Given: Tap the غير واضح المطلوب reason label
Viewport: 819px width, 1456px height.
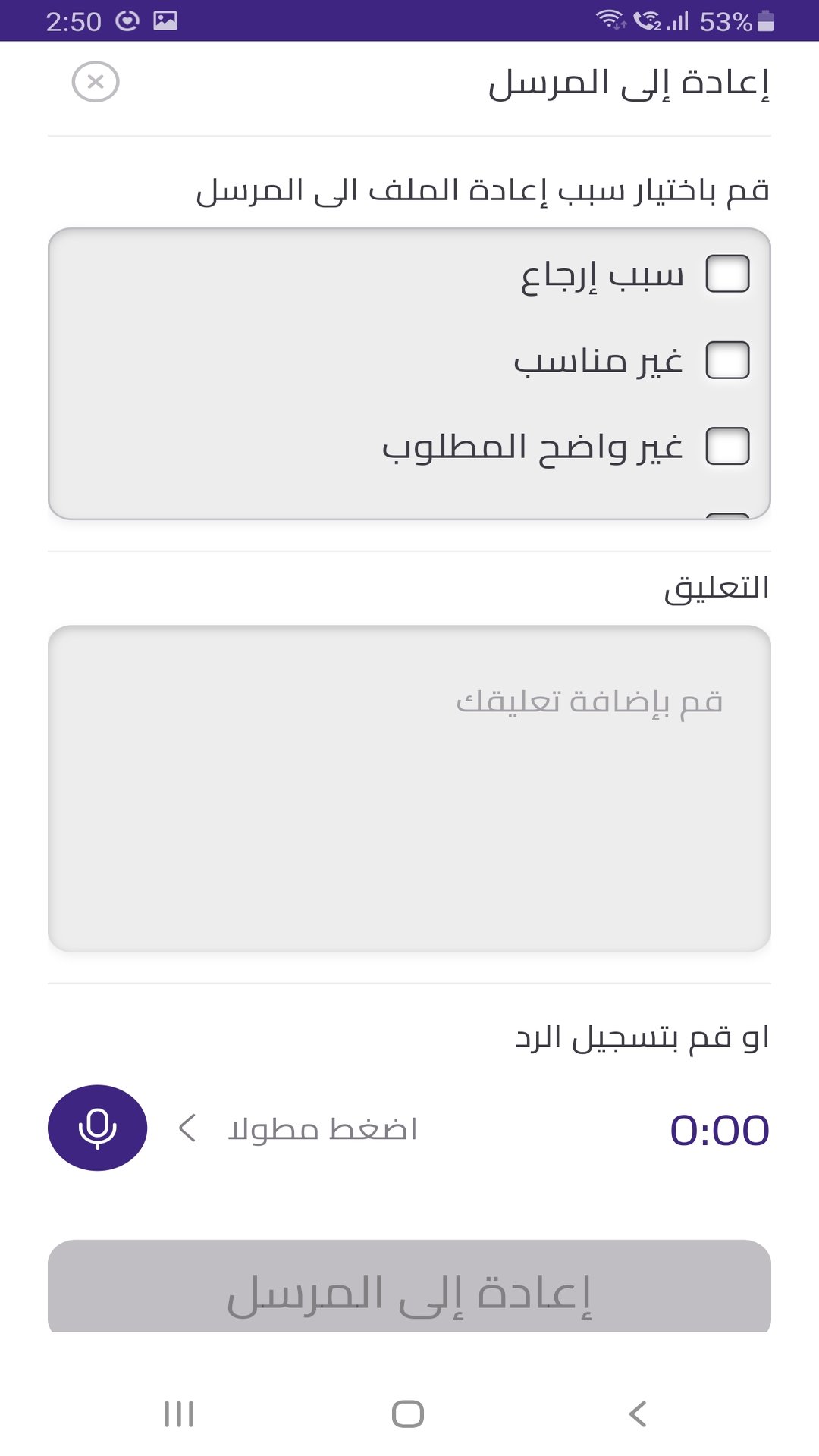Looking at the screenshot, I should pyautogui.click(x=532, y=447).
